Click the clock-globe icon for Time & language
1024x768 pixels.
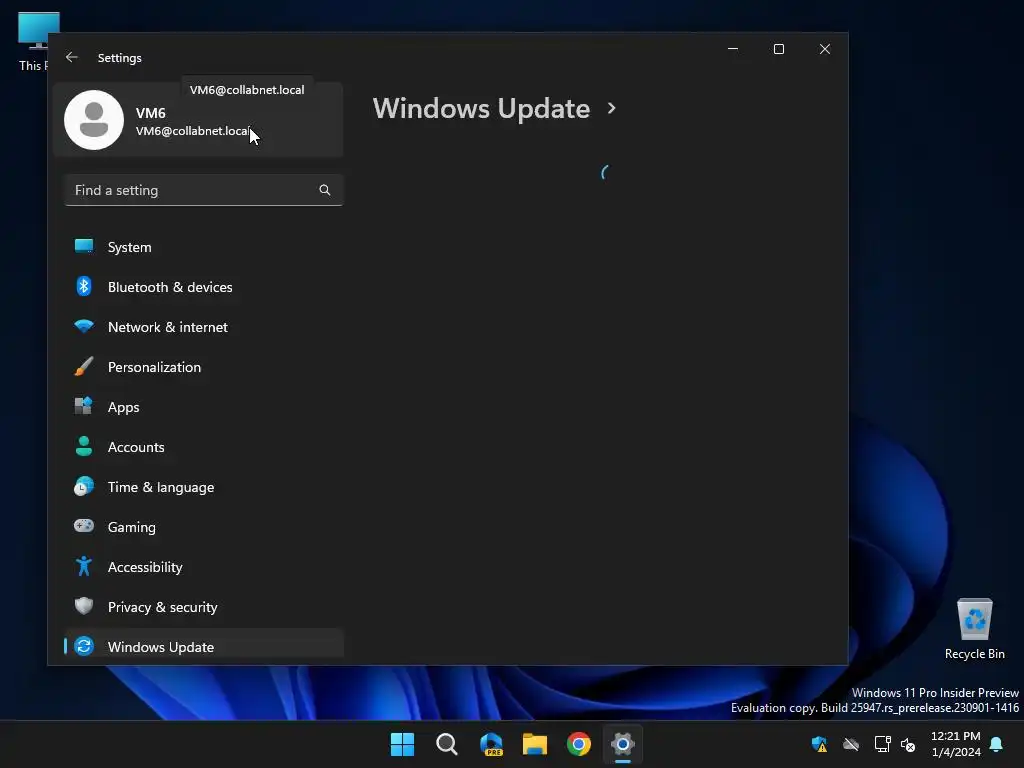[x=84, y=487]
